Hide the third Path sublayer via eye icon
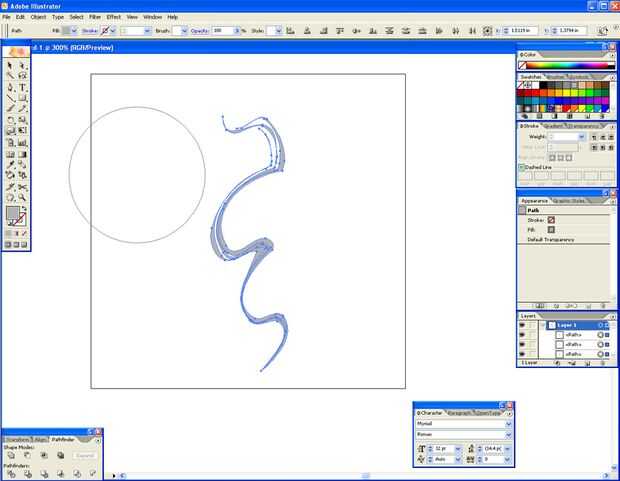The height and width of the screenshot is (481, 620). coord(522,354)
